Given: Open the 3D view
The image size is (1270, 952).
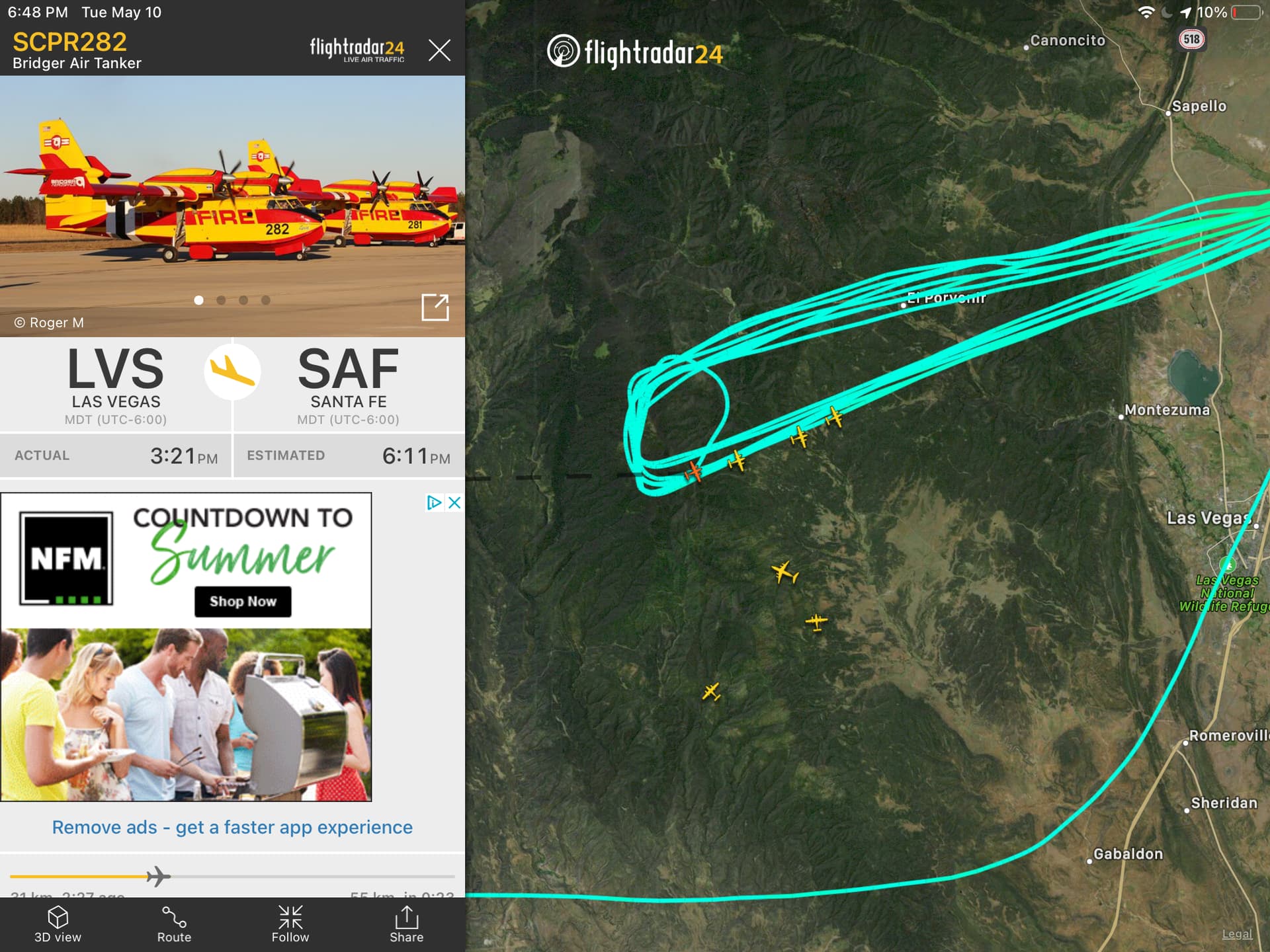Looking at the screenshot, I should click(x=58, y=924).
